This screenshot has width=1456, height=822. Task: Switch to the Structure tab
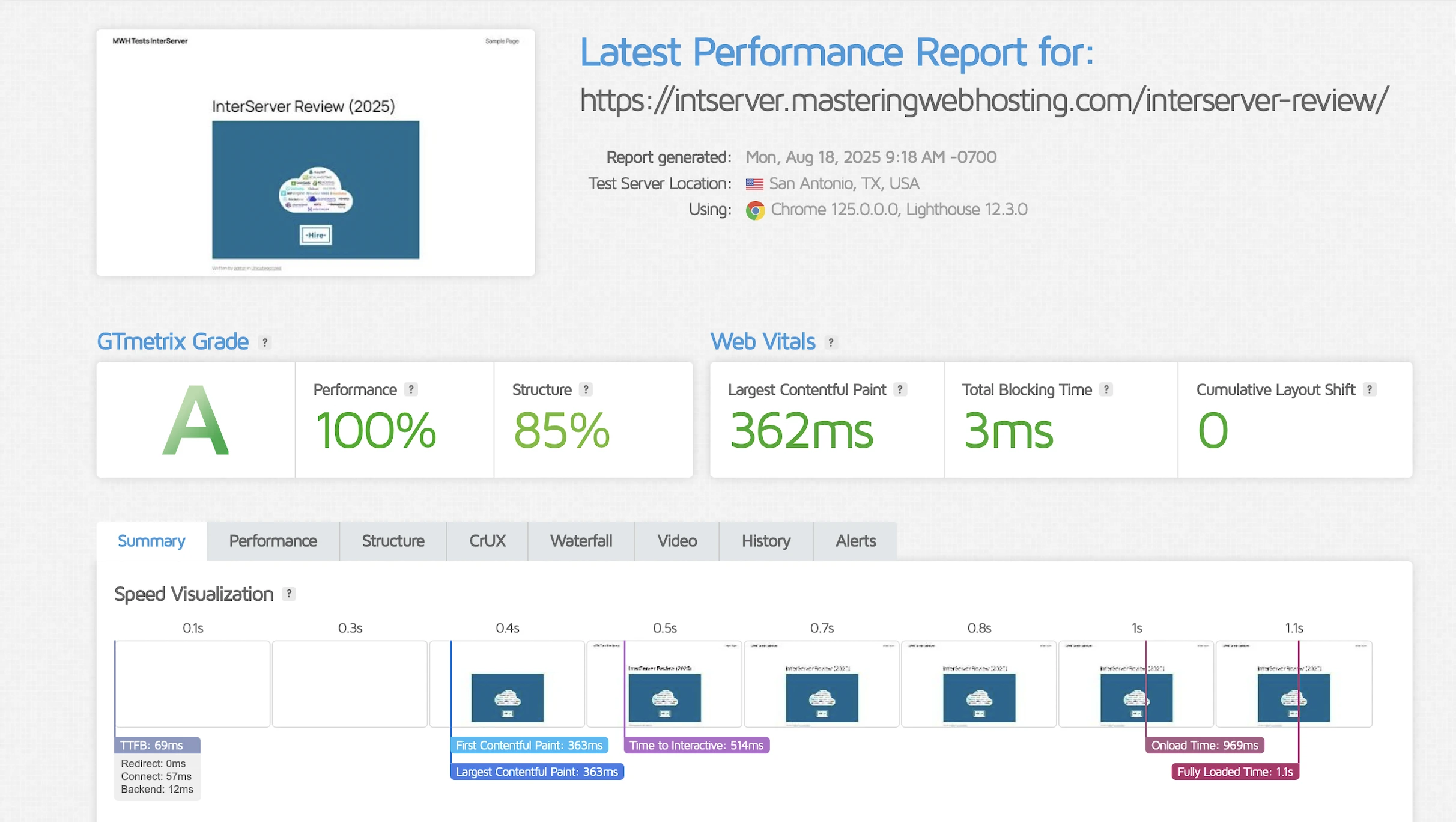click(393, 541)
